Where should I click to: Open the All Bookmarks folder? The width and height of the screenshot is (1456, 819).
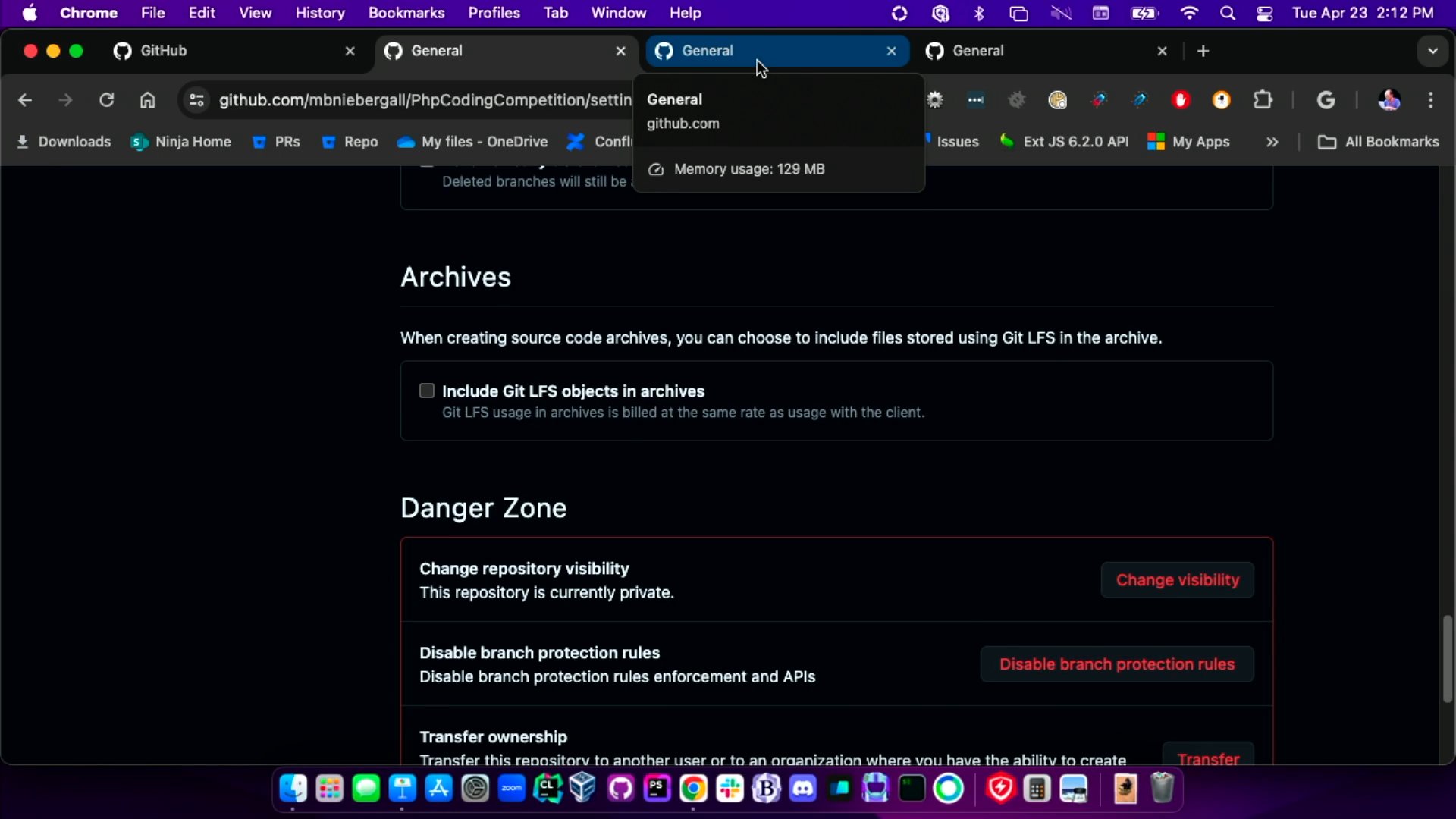point(1379,142)
